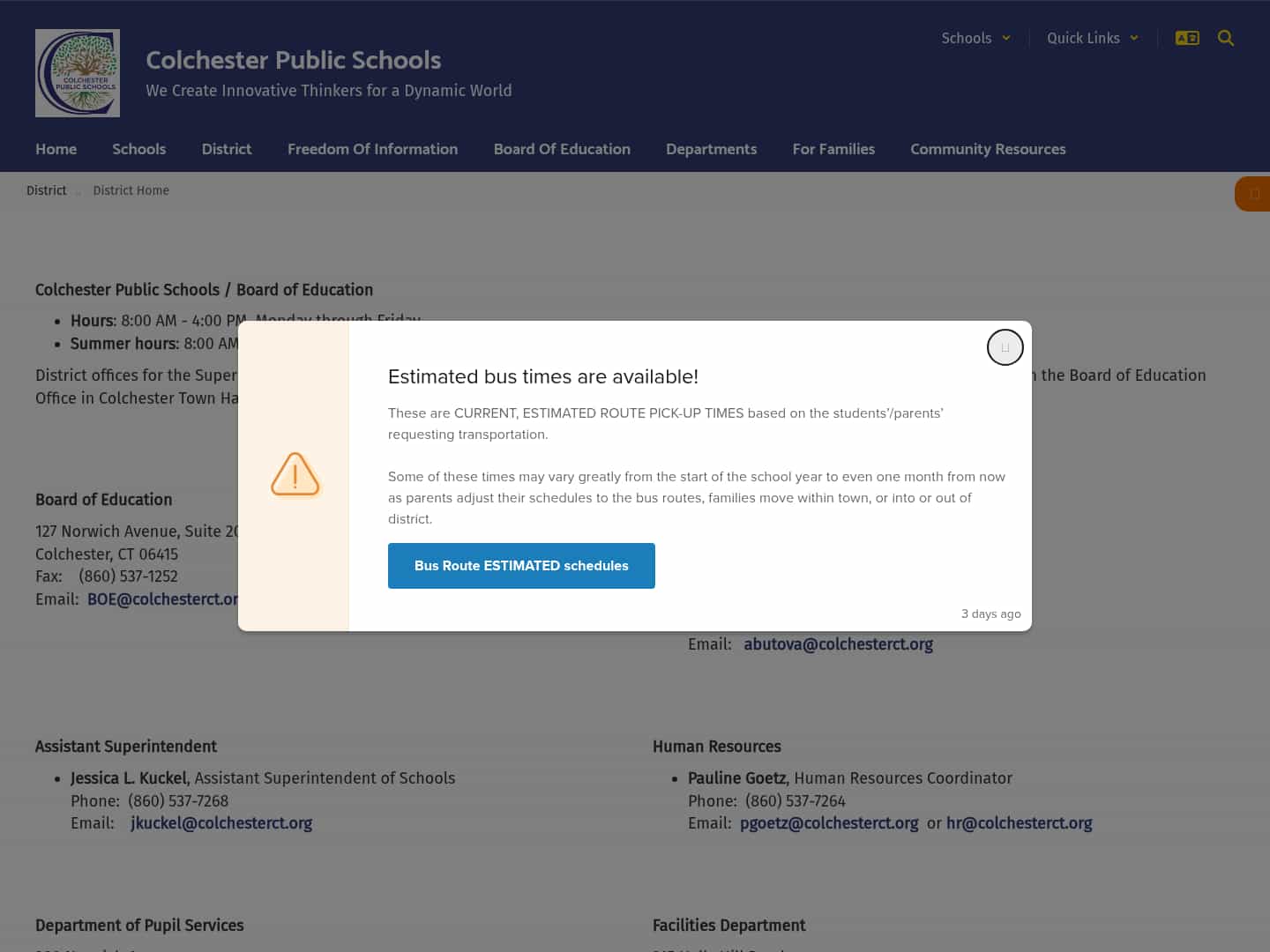Email jkuckel@colchesterct.org link
1270x952 pixels.
coord(221,823)
